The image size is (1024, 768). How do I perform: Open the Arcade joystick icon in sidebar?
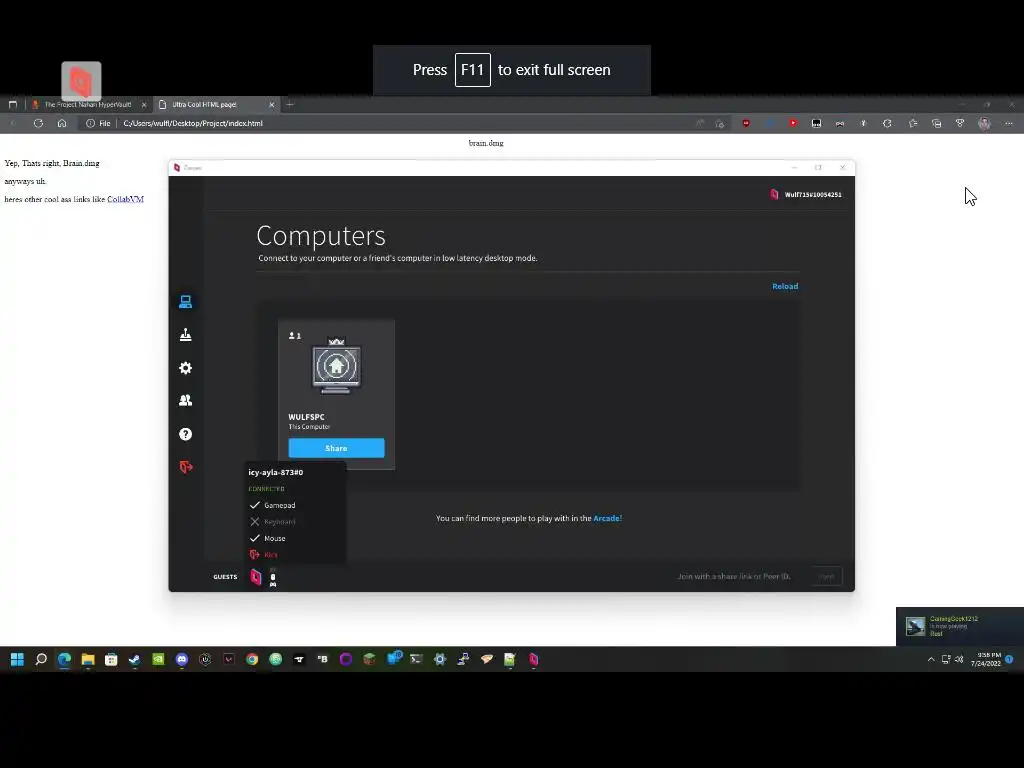point(185,335)
